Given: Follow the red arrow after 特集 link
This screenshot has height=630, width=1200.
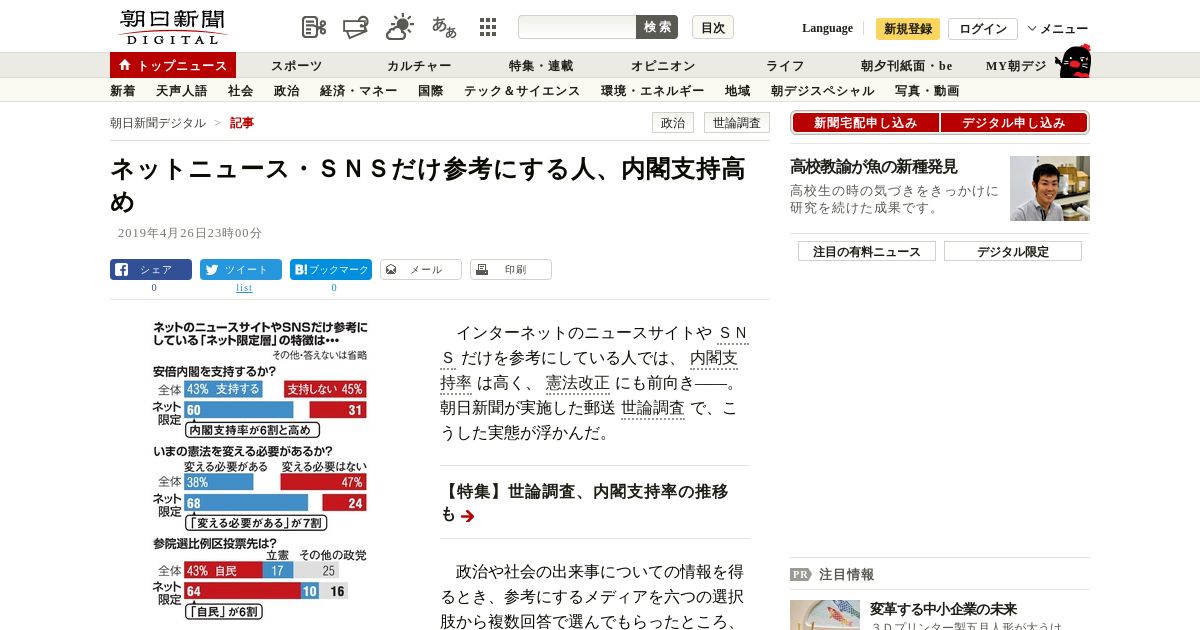Looking at the screenshot, I should pos(467,516).
